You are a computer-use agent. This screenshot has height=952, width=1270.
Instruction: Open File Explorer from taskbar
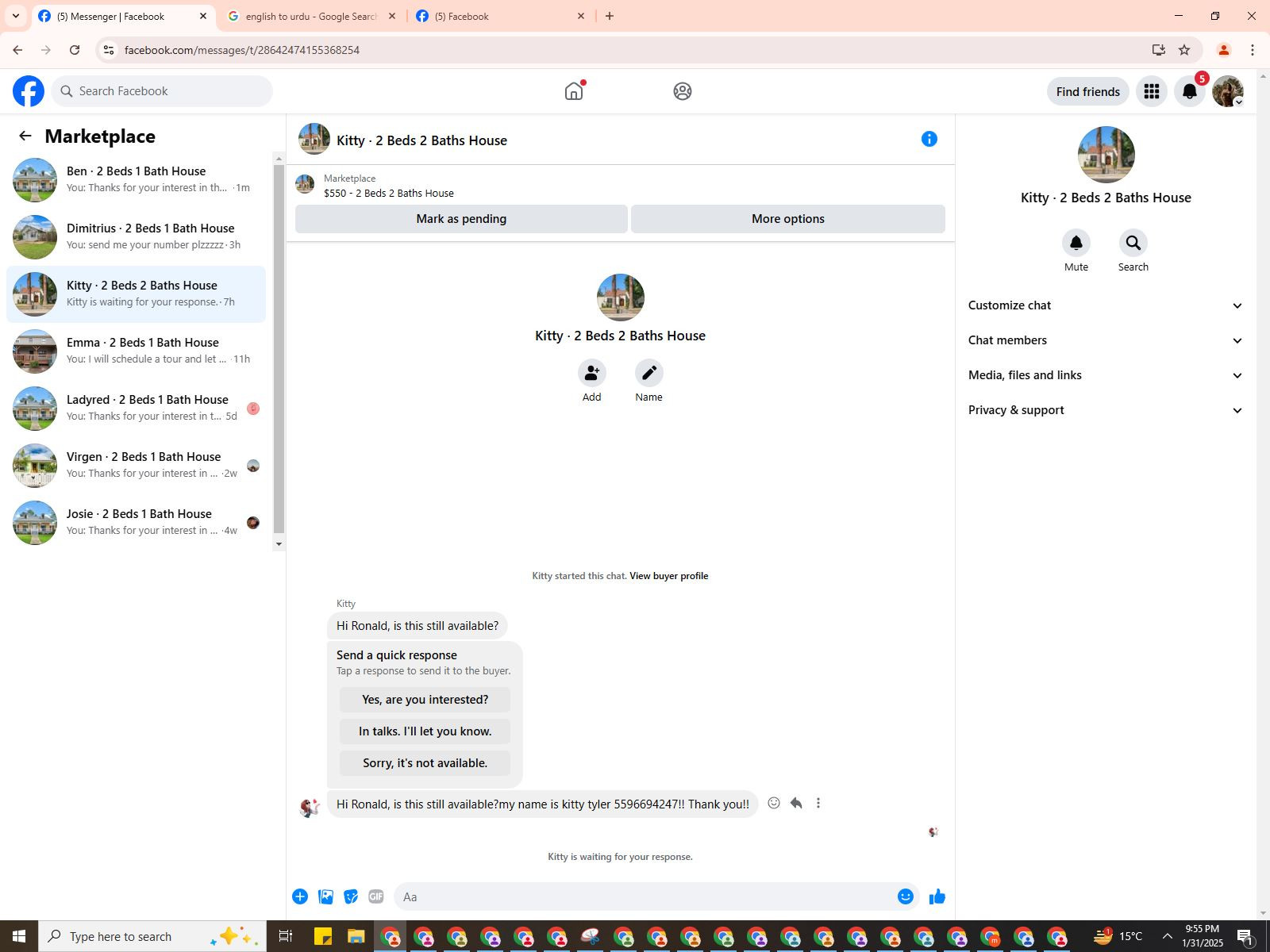356,936
